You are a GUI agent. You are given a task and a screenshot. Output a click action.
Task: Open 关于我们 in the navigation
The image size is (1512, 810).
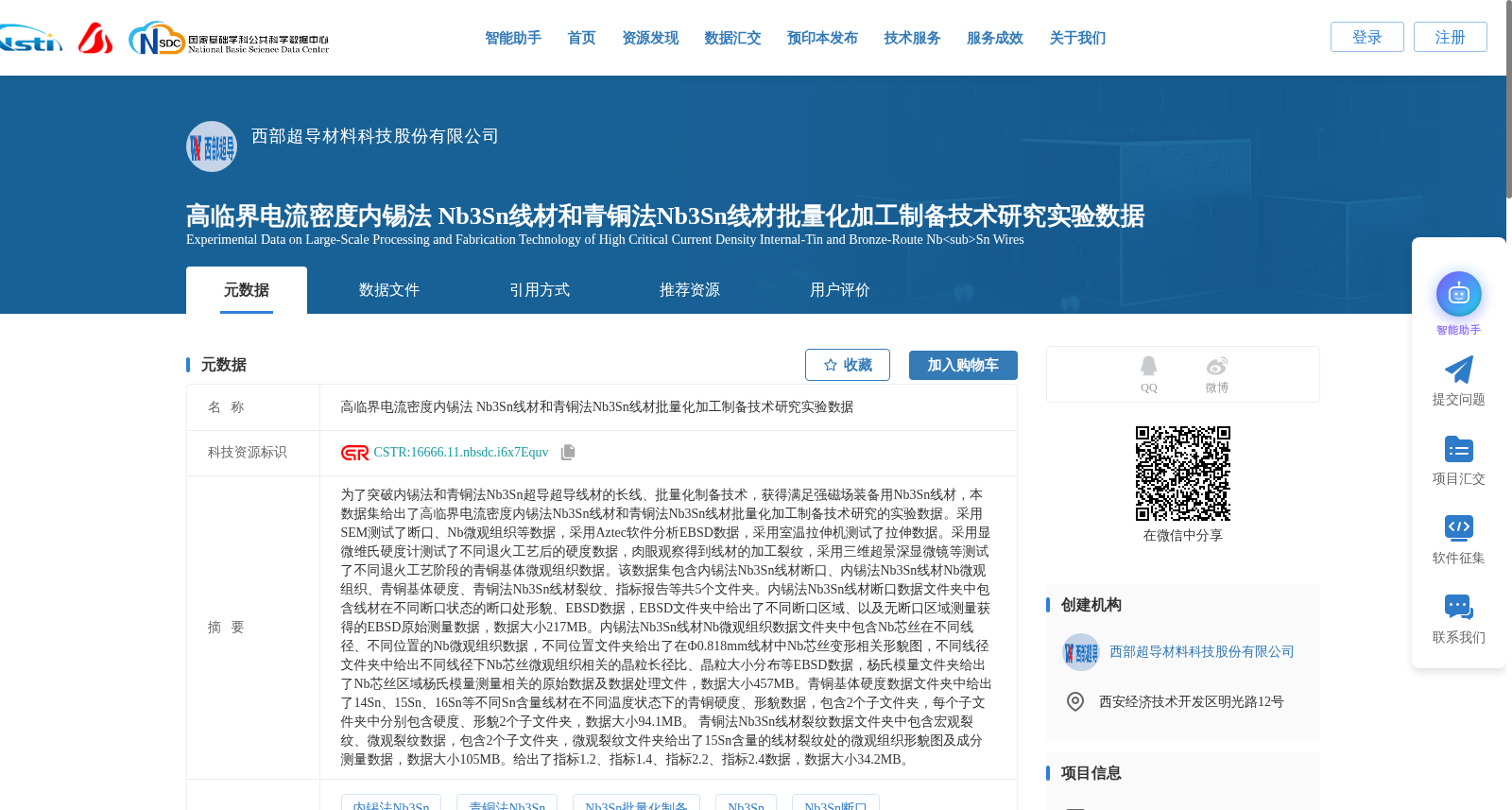coord(1077,38)
